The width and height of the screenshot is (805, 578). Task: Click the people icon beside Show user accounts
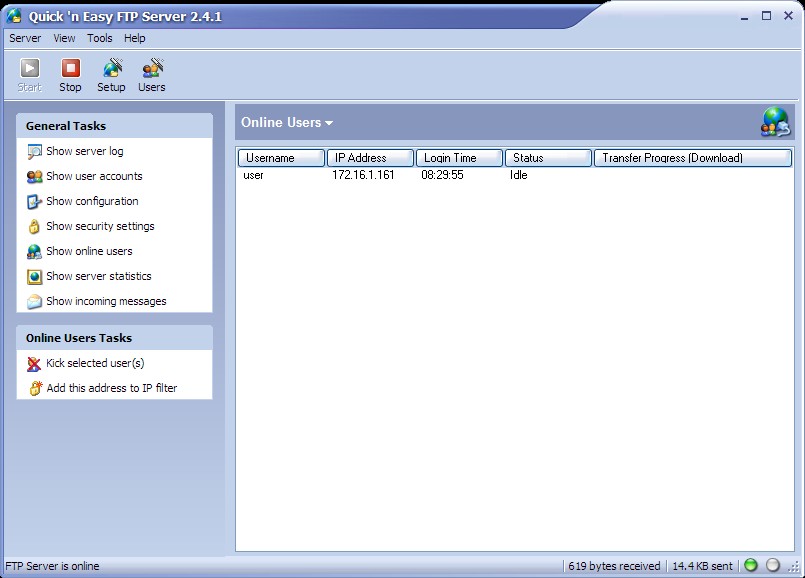pyautogui.click(x=34, y=177)
